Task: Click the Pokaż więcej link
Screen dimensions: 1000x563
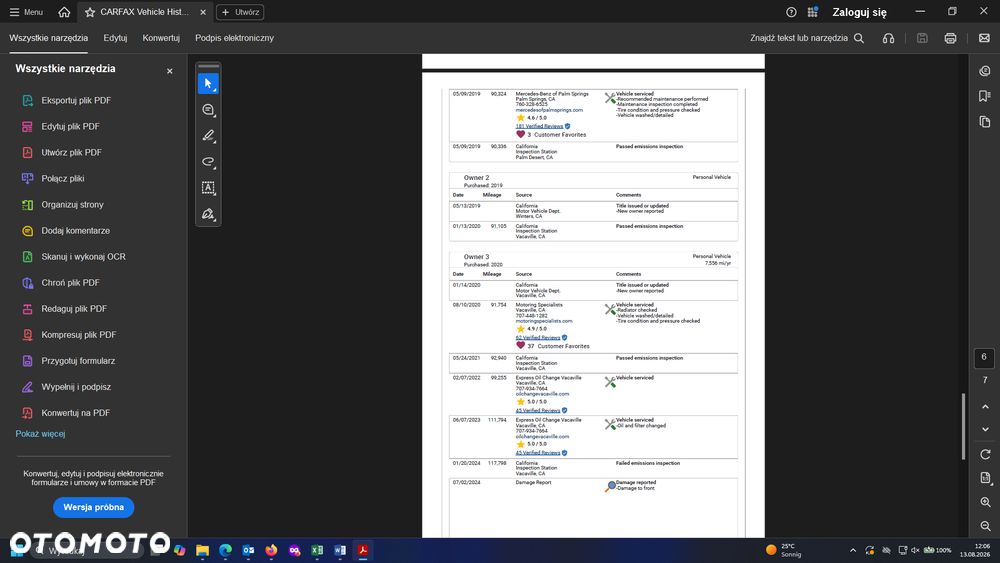Action: coord(40,434)
